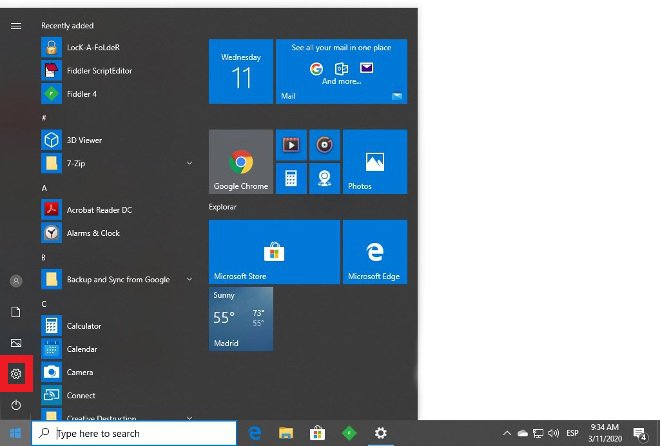Open Edge from the taskbar
The height and width of the screenshot is (446, 660).
click(x=255, y=433)
